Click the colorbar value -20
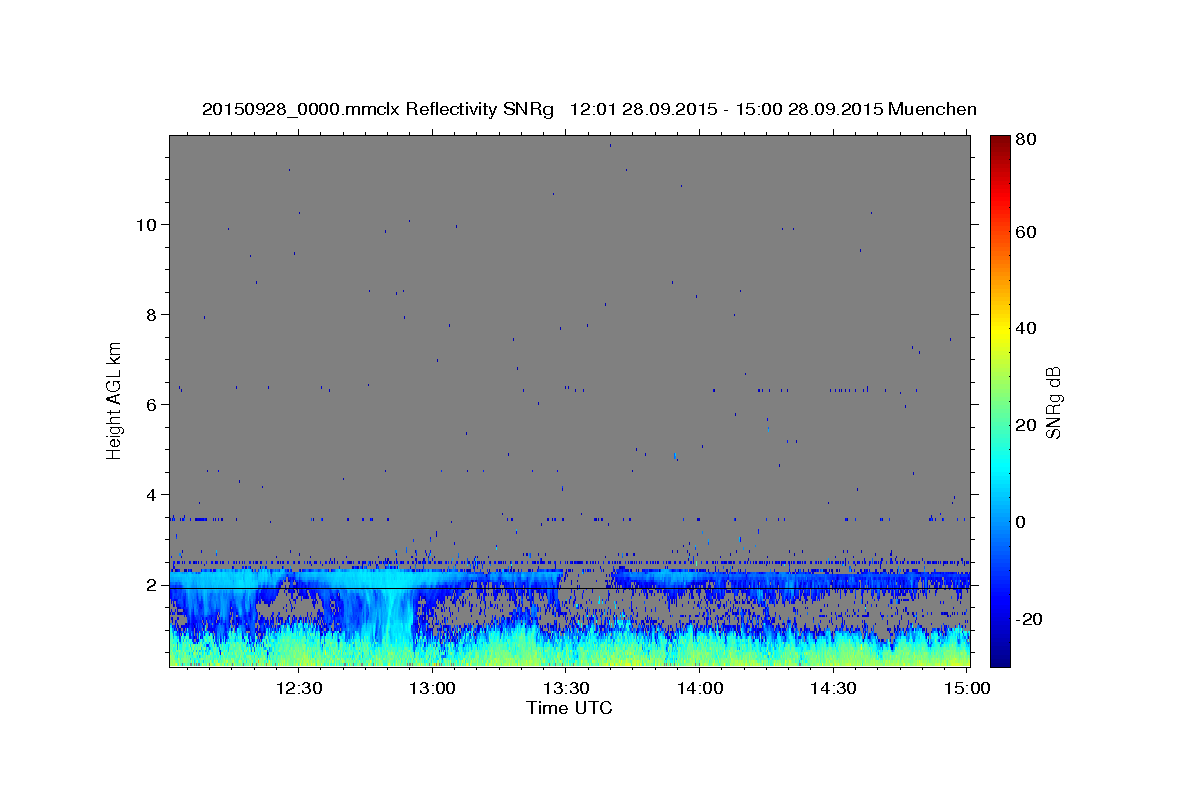1200x800 pixels. (x=1030, y=618)
